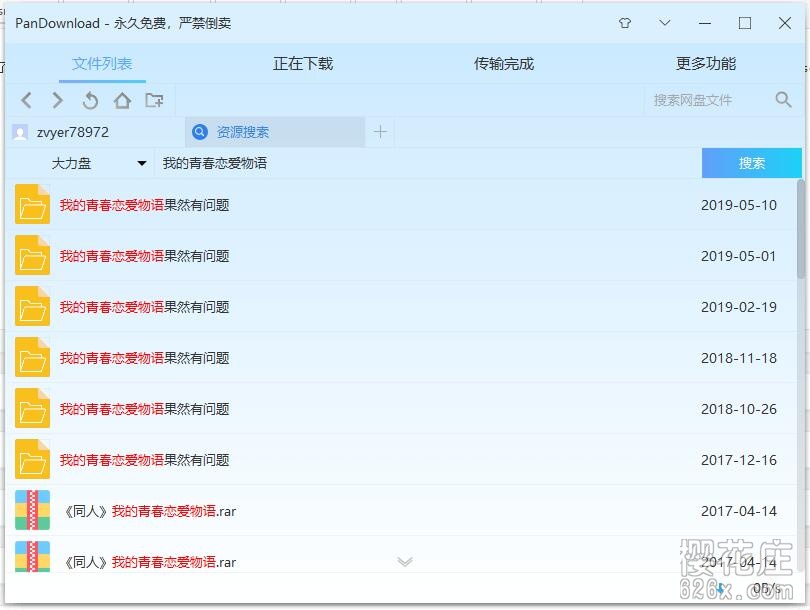
Task: Select folder name in 2019-05-01 row
Action: click(x=144, y=256)
